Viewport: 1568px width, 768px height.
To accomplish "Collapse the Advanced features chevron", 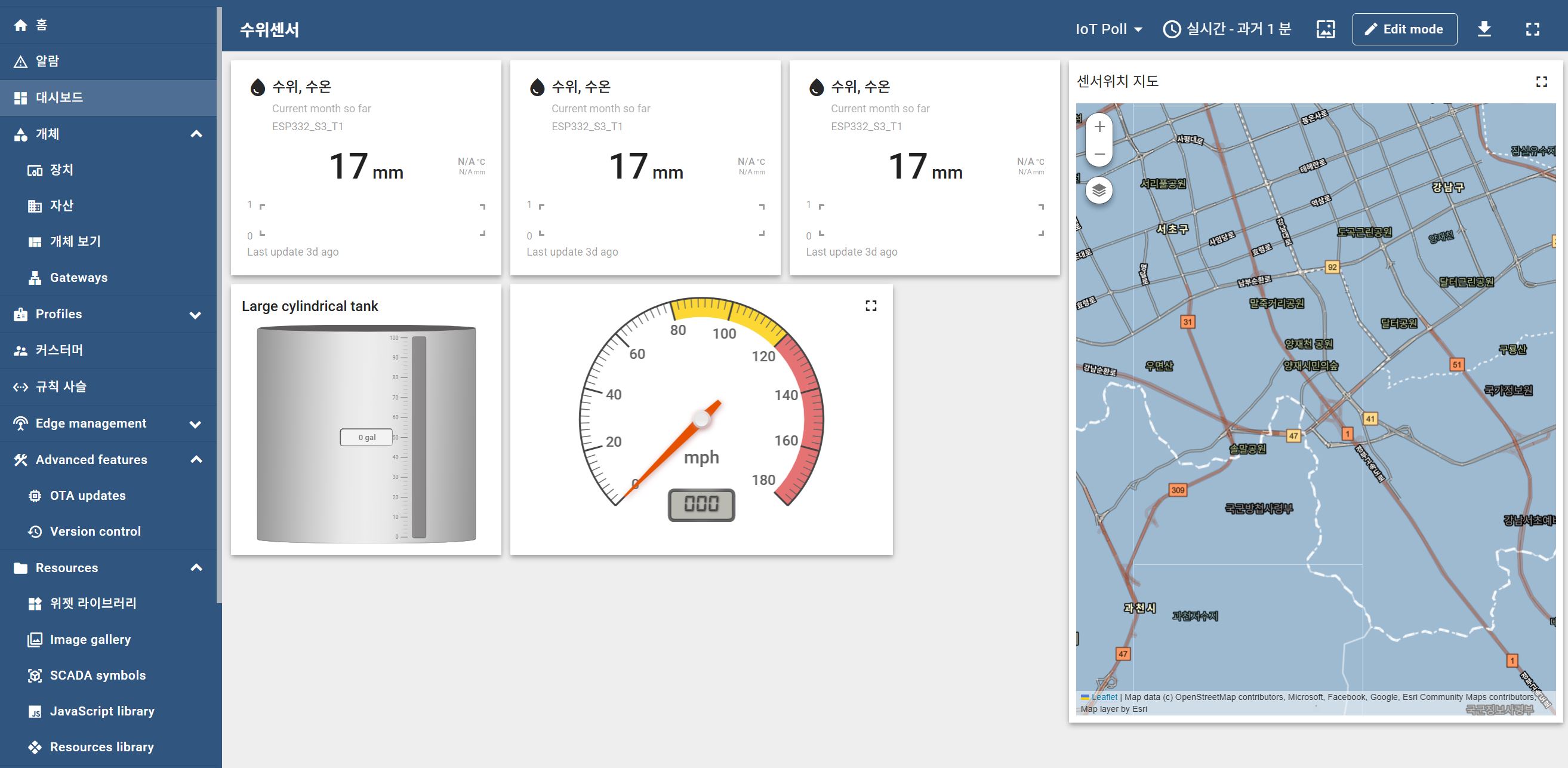I will 196,460.
